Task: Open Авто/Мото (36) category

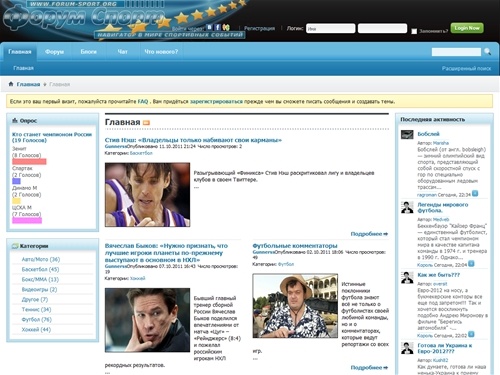Action: point(41,259)
